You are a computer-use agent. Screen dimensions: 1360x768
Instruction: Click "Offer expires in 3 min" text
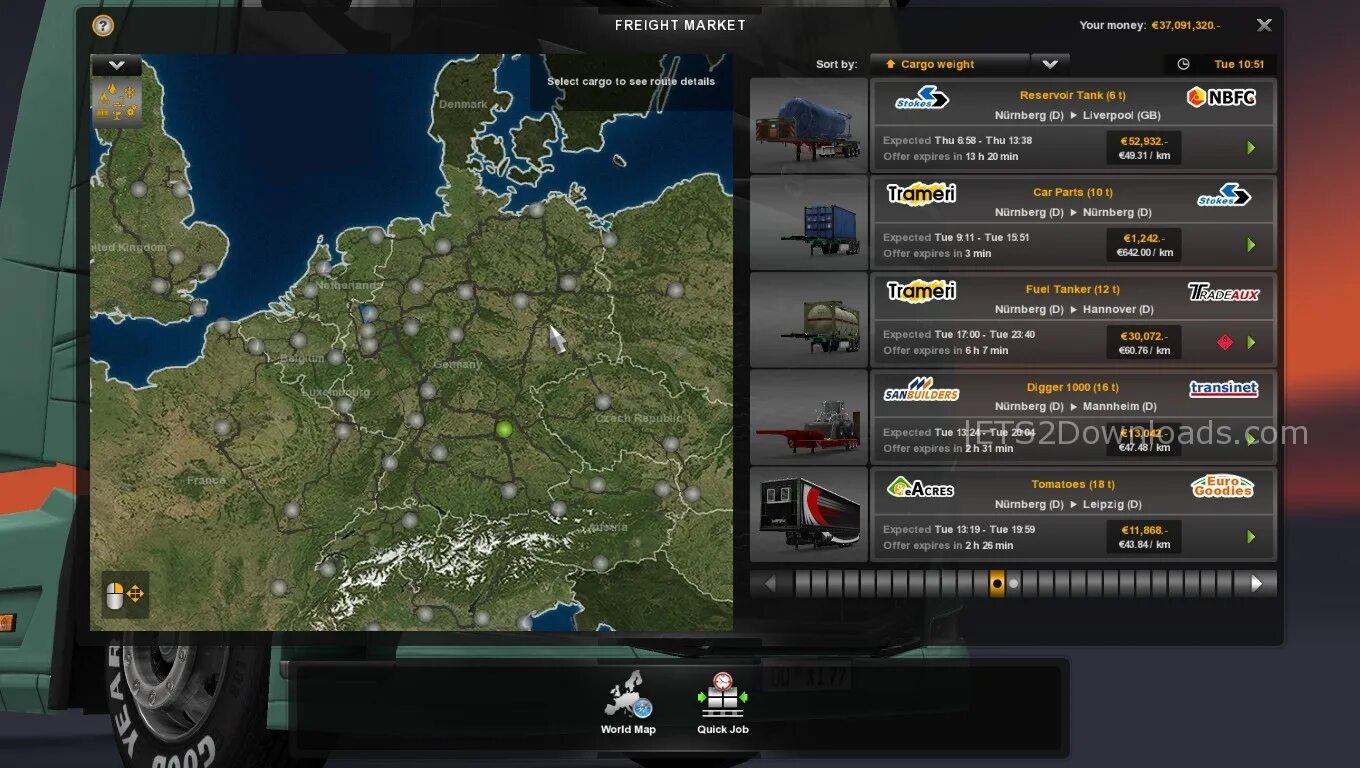click(937, 253)
